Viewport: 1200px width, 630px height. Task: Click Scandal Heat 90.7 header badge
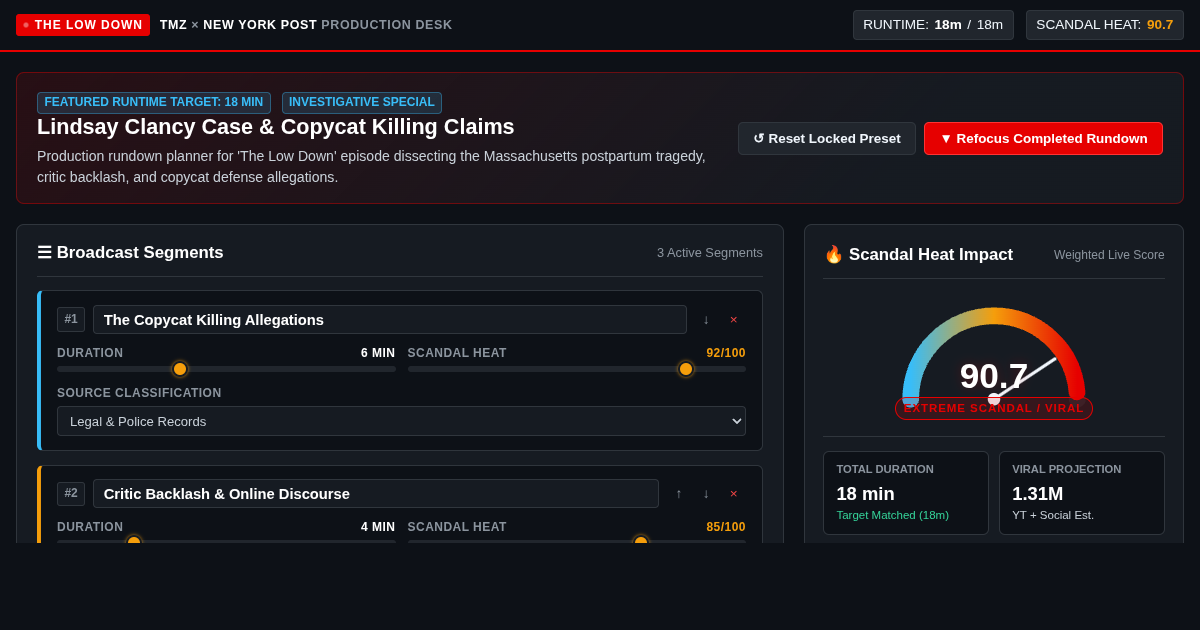(1105, 25)
